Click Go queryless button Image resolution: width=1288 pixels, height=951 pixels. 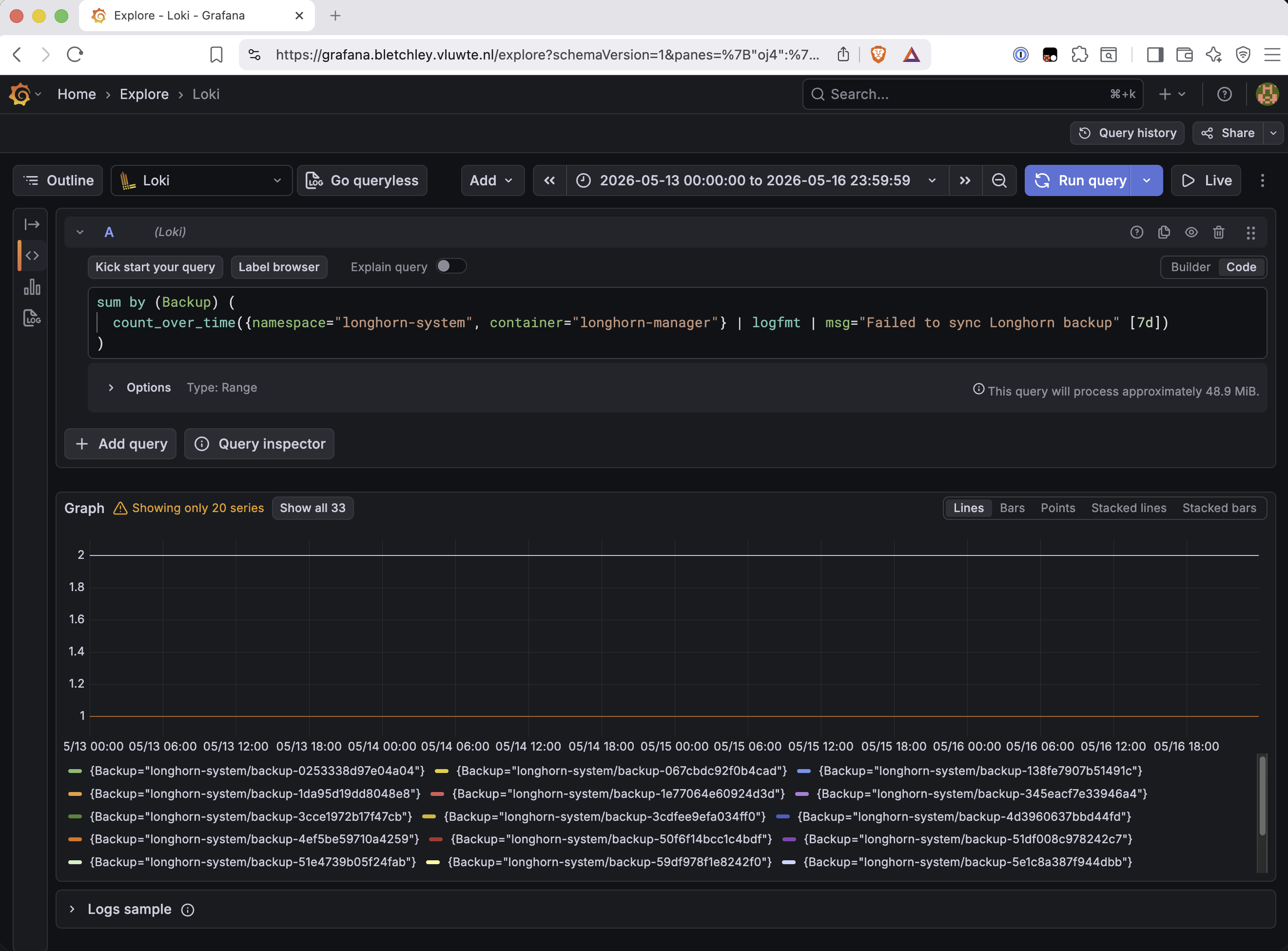pos(362,181)
